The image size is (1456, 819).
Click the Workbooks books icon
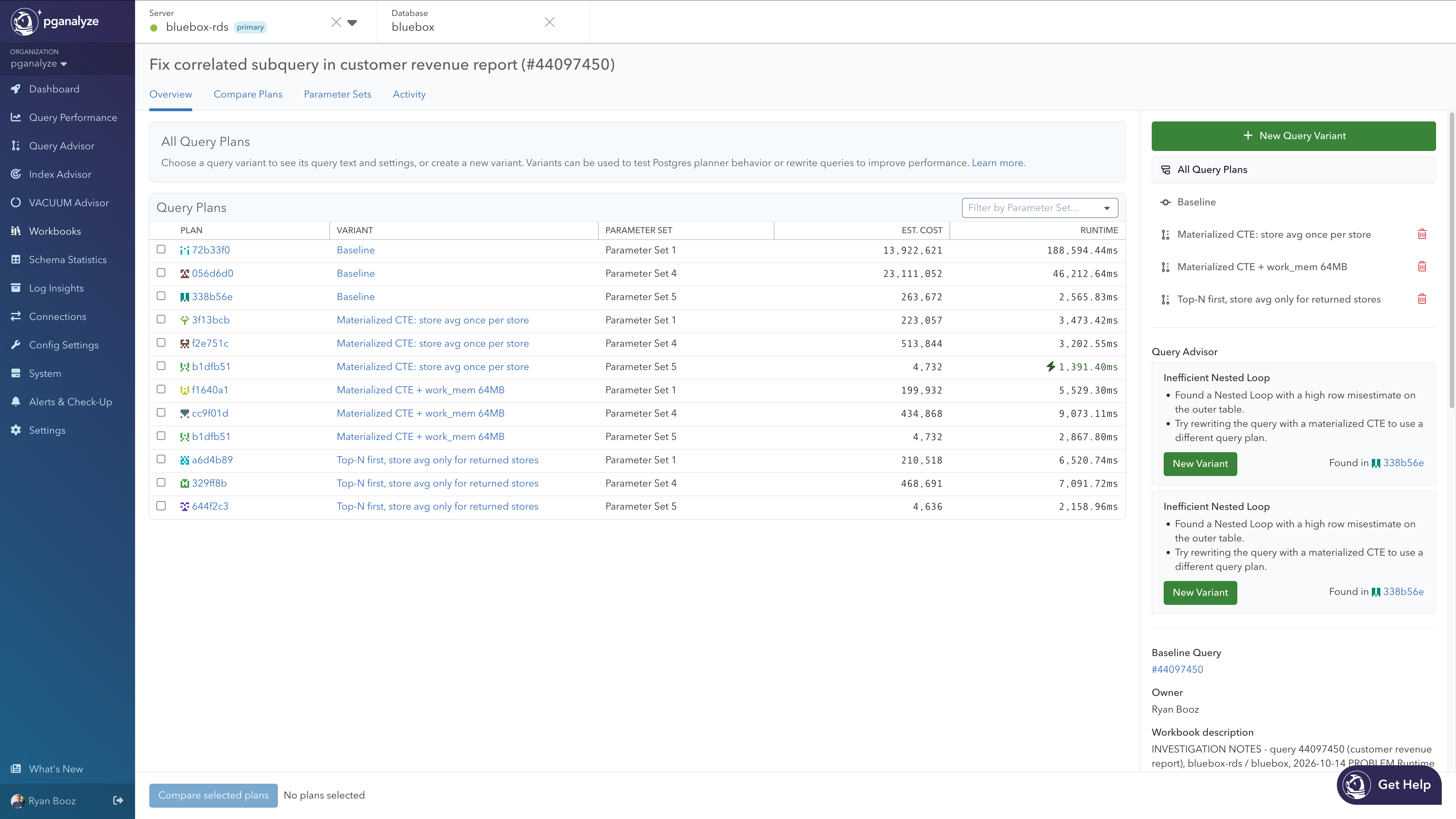coord(16,231)
